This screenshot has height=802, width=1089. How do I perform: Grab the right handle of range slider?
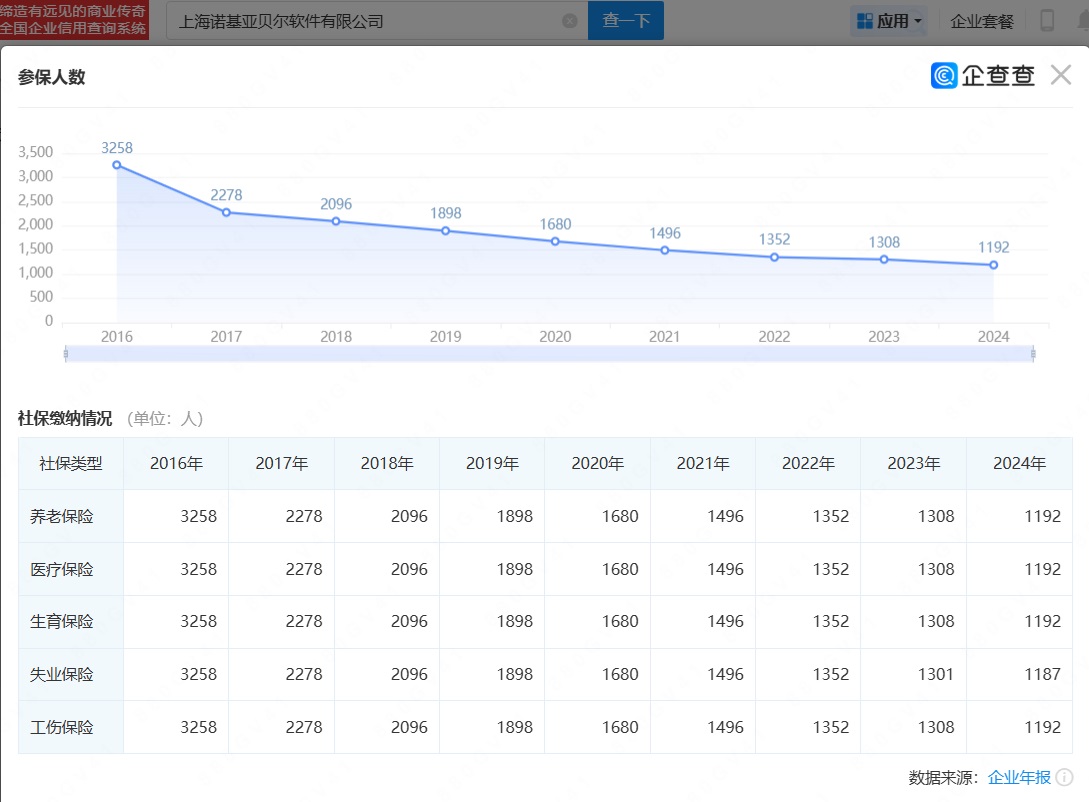[x=1033, y=354]
